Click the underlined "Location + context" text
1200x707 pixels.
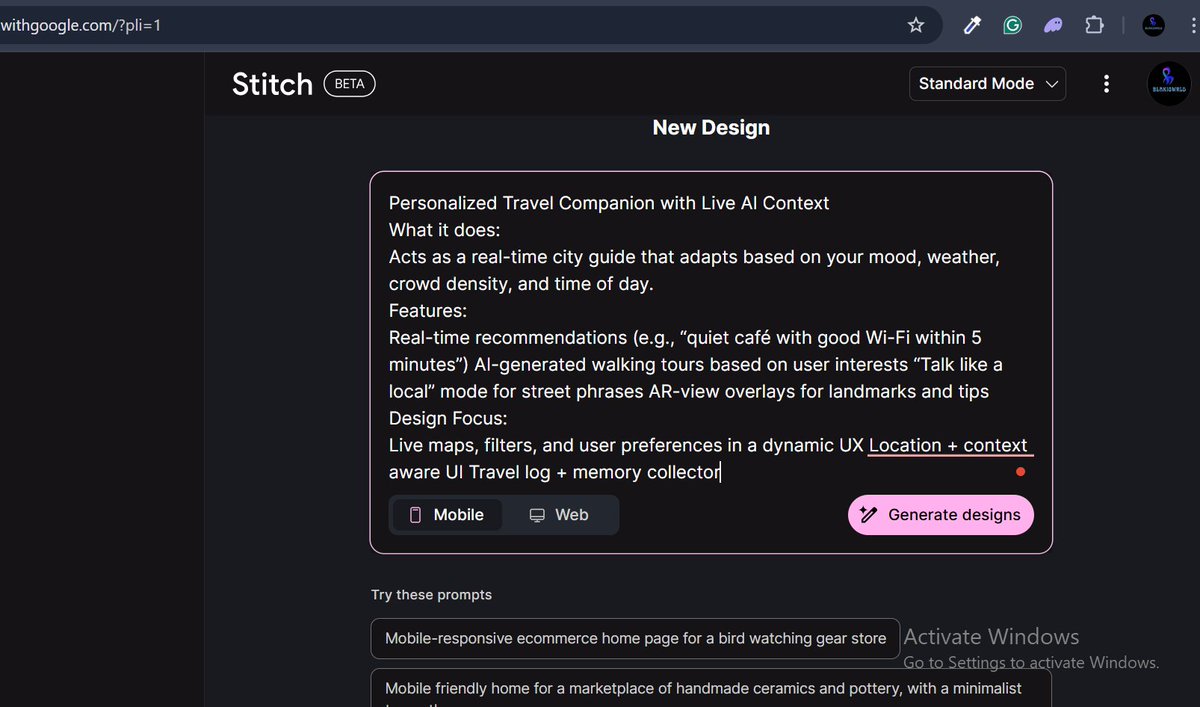(x=948, y=445)
